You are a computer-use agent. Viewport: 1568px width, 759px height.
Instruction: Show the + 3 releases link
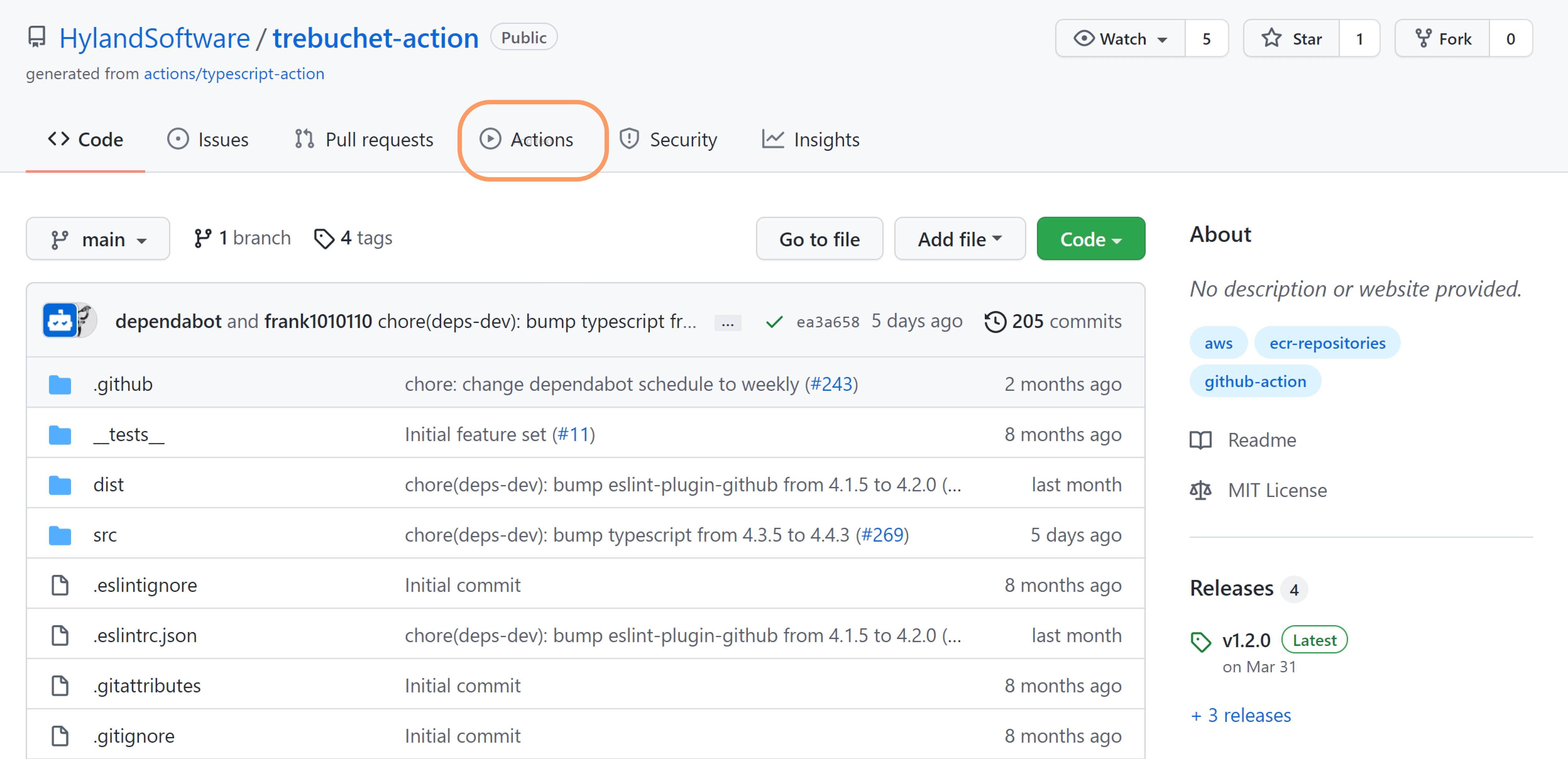coord(1241,715)
